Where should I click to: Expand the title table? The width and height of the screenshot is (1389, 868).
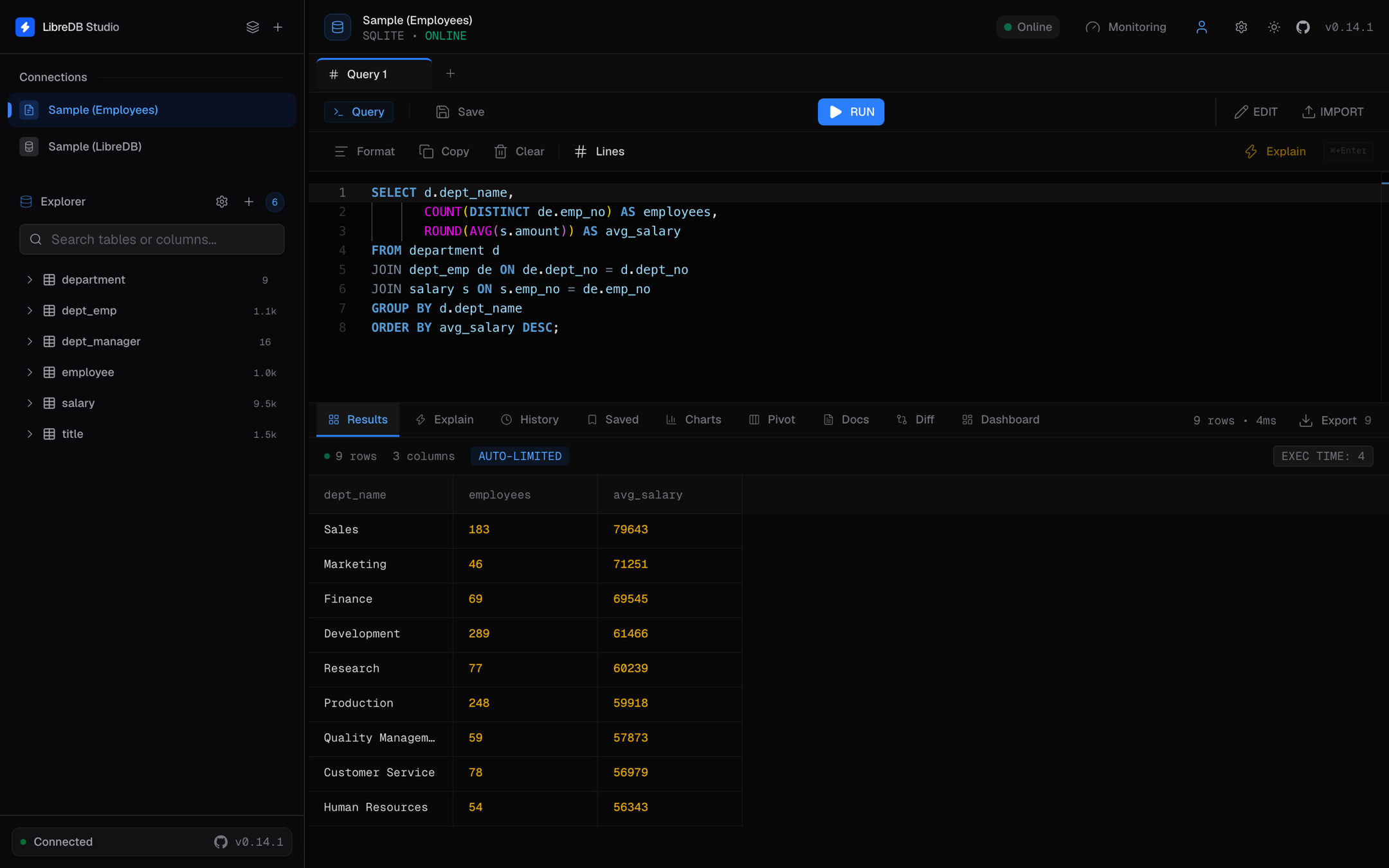[30, 434]
